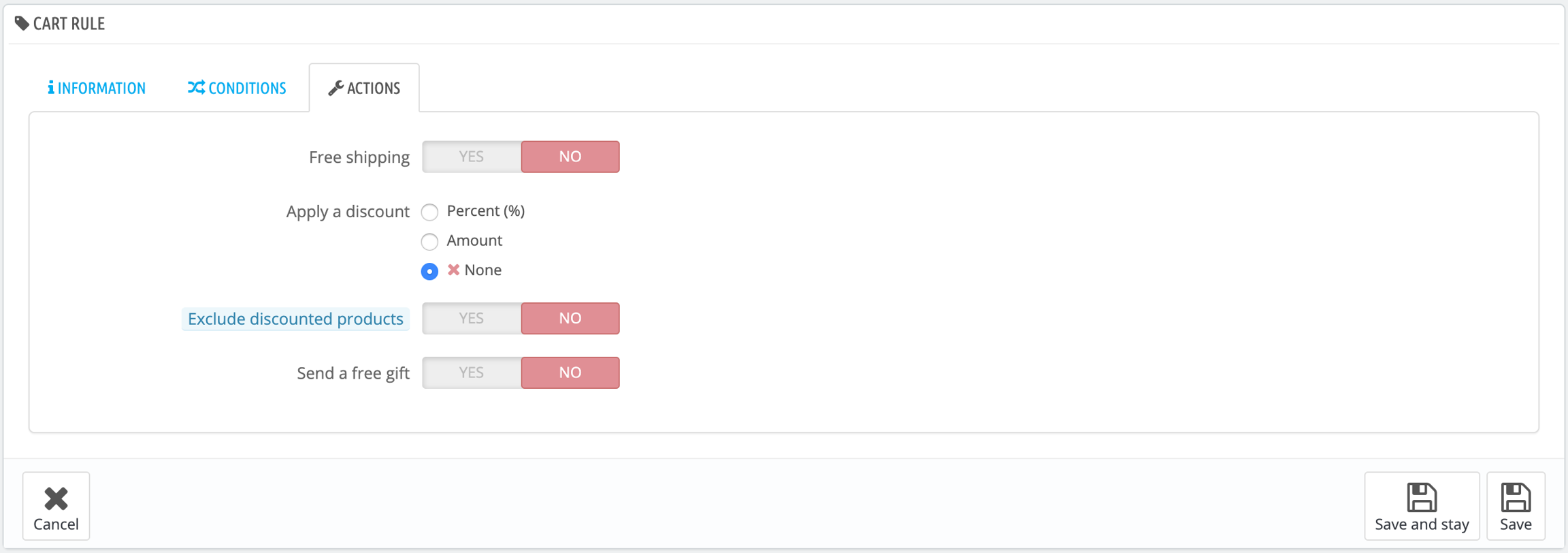Click the Save floppy disk icon
This screenshot has height=553, width=1568.
pos(1516,498)
